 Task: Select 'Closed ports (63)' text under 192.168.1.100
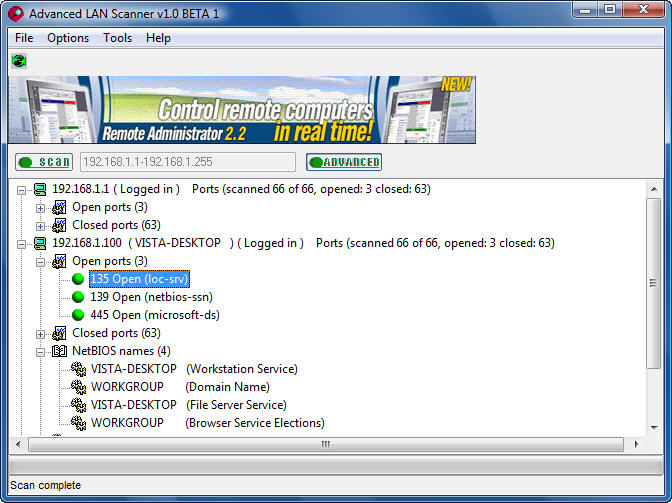coord(116,333)
